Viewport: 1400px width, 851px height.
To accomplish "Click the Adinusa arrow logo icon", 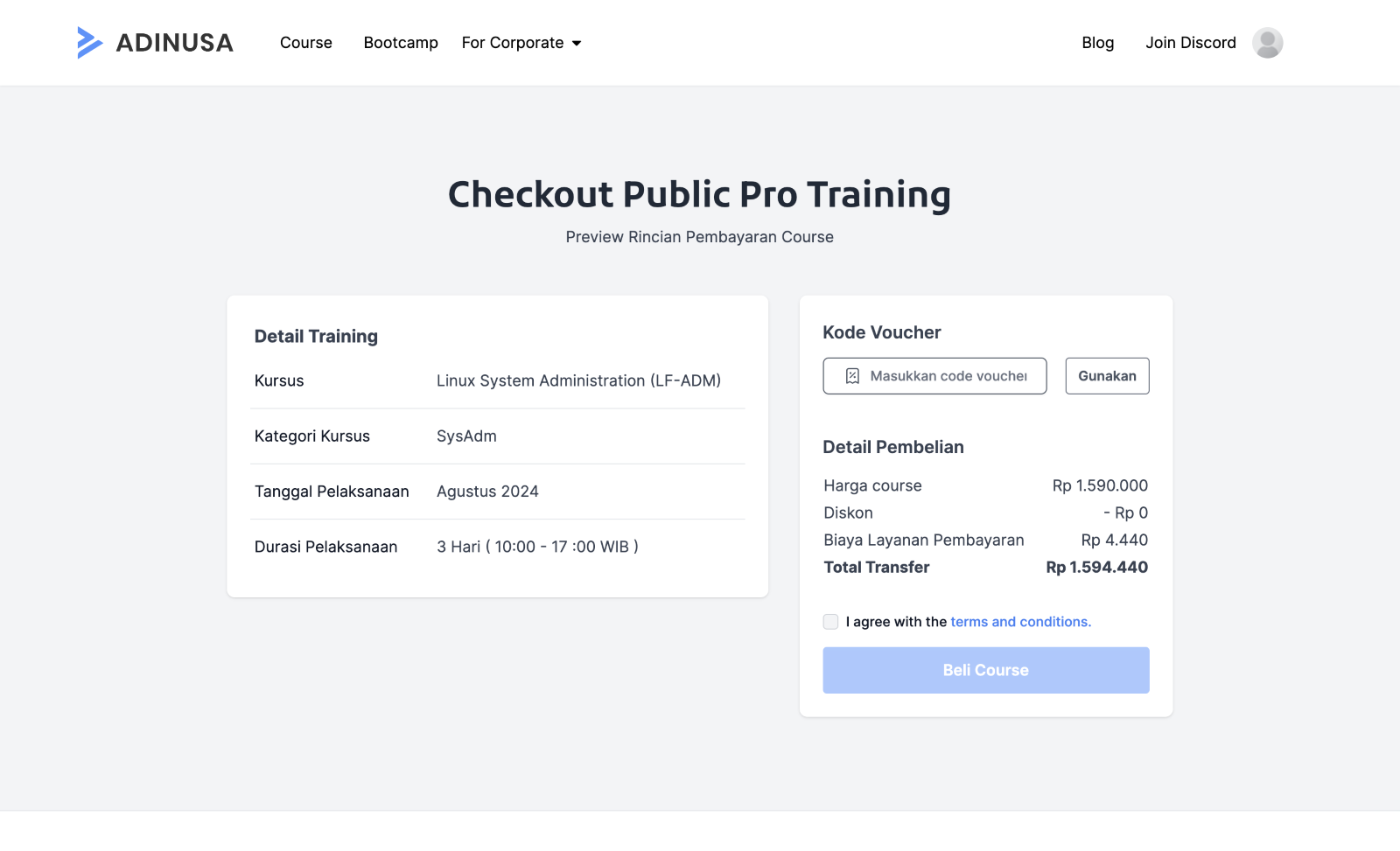I will tap(89, 43).
